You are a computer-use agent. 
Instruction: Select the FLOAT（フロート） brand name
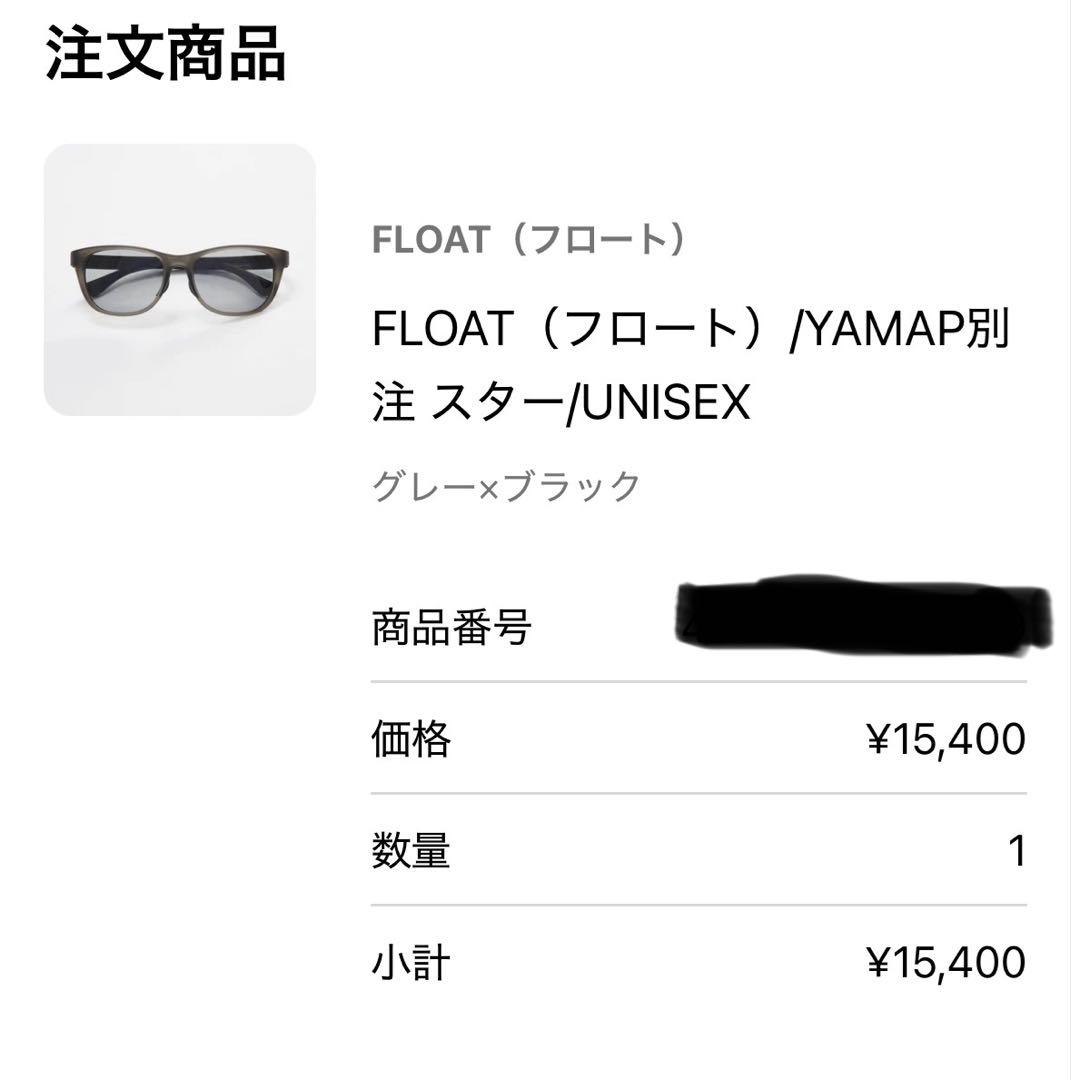(x=530, y=240)
